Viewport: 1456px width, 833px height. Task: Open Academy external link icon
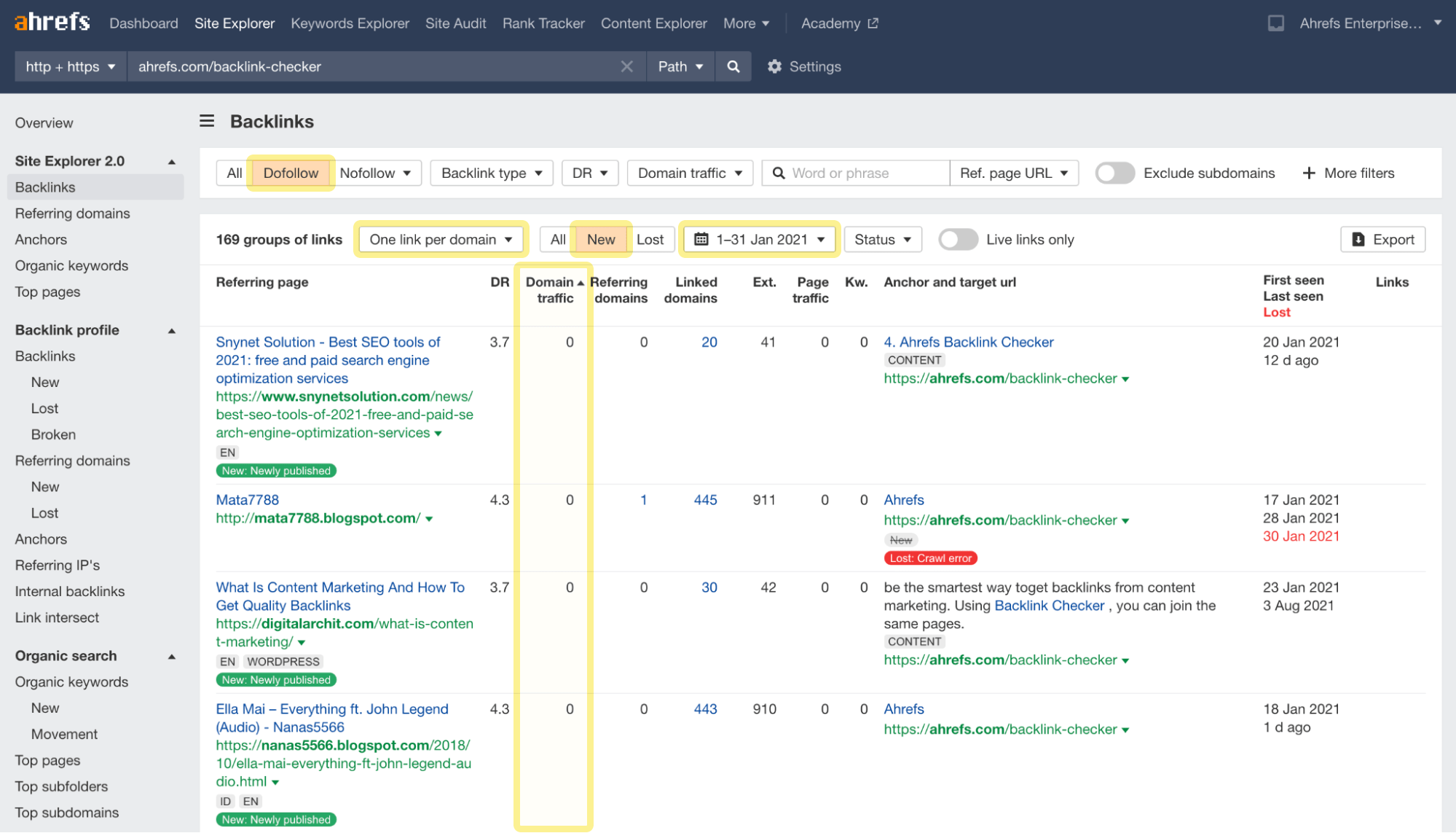coord(873,23)
